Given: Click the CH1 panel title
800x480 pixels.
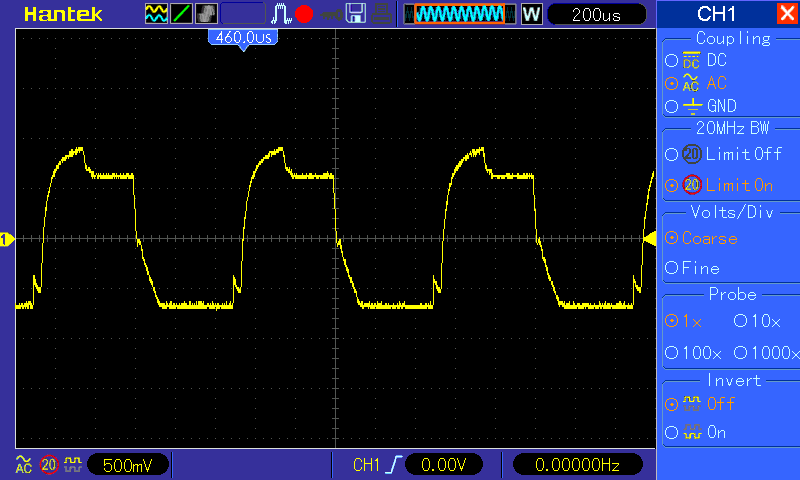Looking at the screenshot, I should click(717, 14).
